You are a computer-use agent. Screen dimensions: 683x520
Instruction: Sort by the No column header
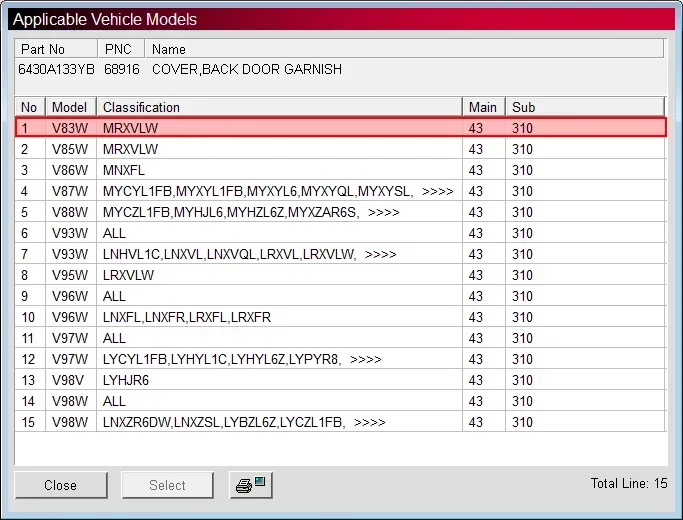30,107
